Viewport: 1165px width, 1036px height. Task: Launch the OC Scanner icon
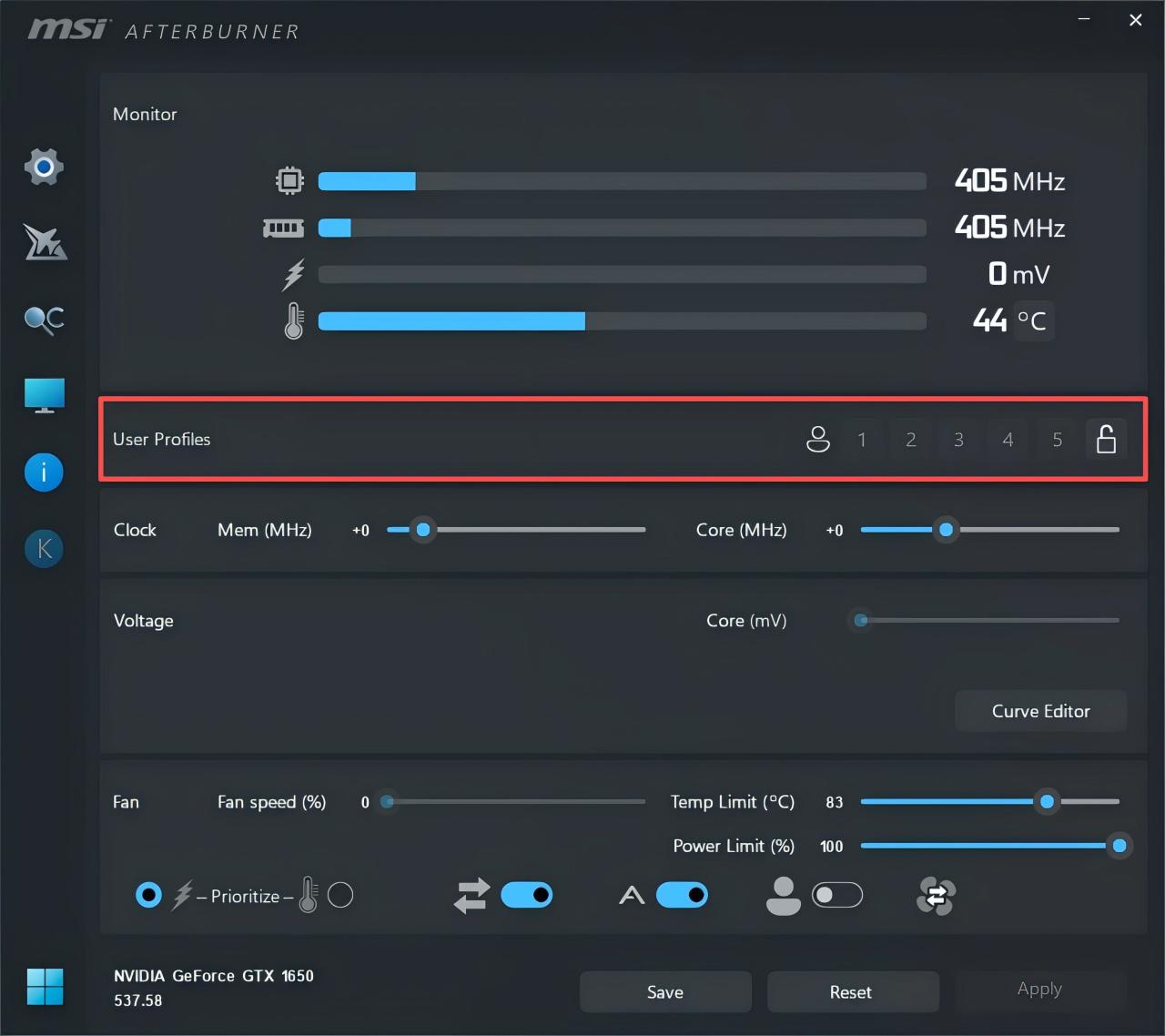pos(44,320)
